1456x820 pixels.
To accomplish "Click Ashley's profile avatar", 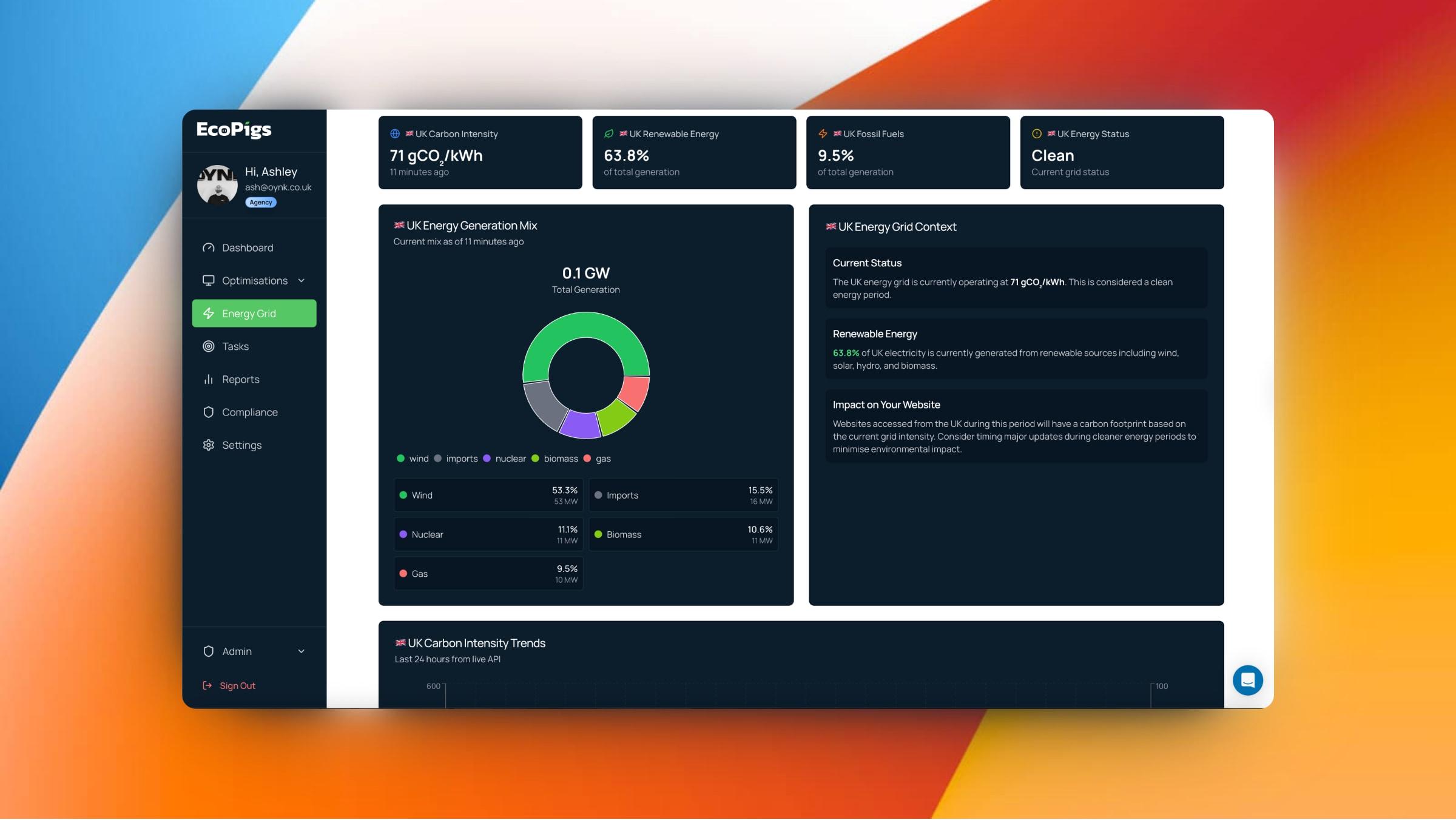I will [217, 185].
